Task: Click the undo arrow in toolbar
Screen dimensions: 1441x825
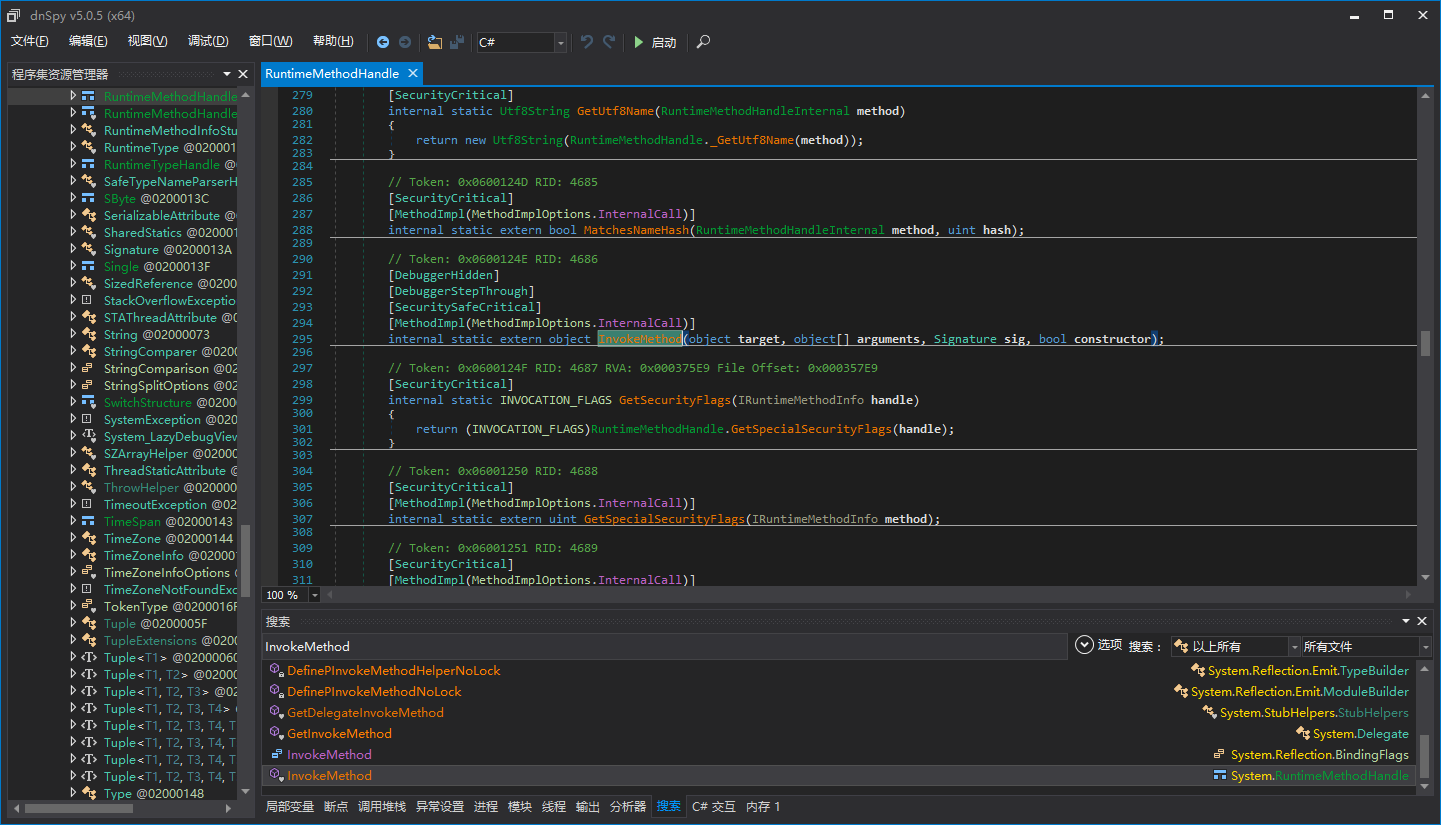Action: pos(587,42)
